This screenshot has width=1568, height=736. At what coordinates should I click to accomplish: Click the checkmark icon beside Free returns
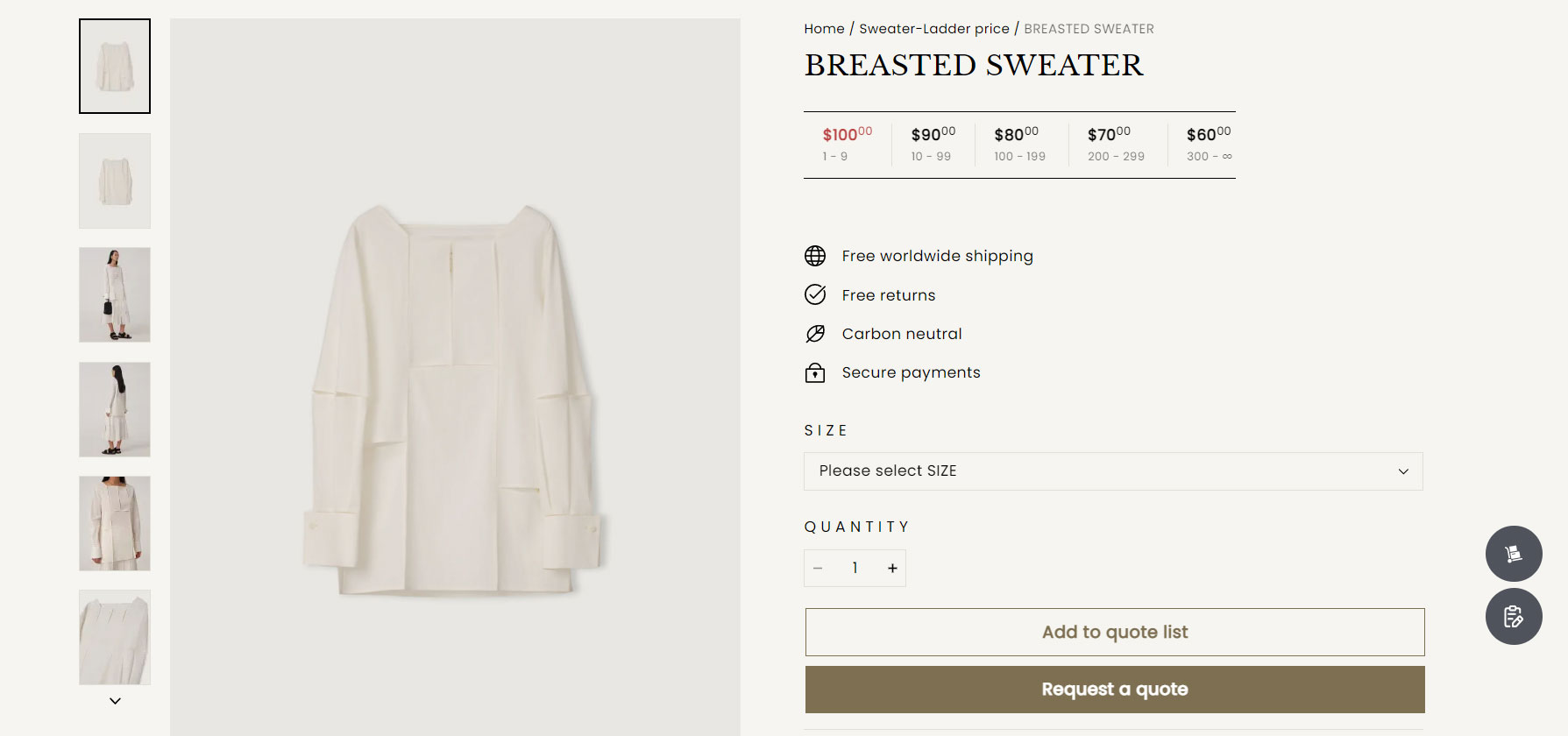815,294
